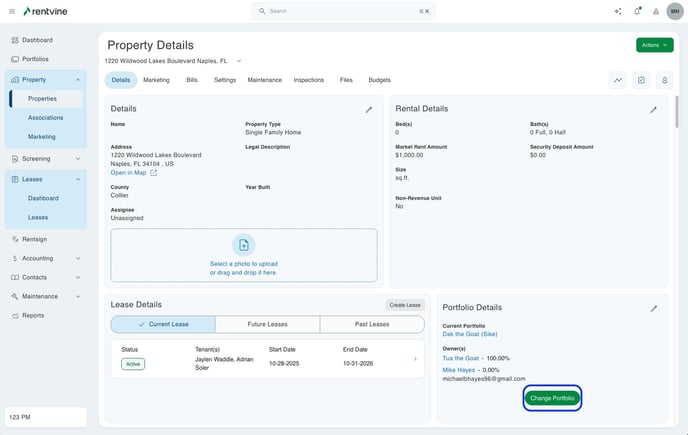
Task: Switch to the Bills tab
Action: [x=192, y=80]
